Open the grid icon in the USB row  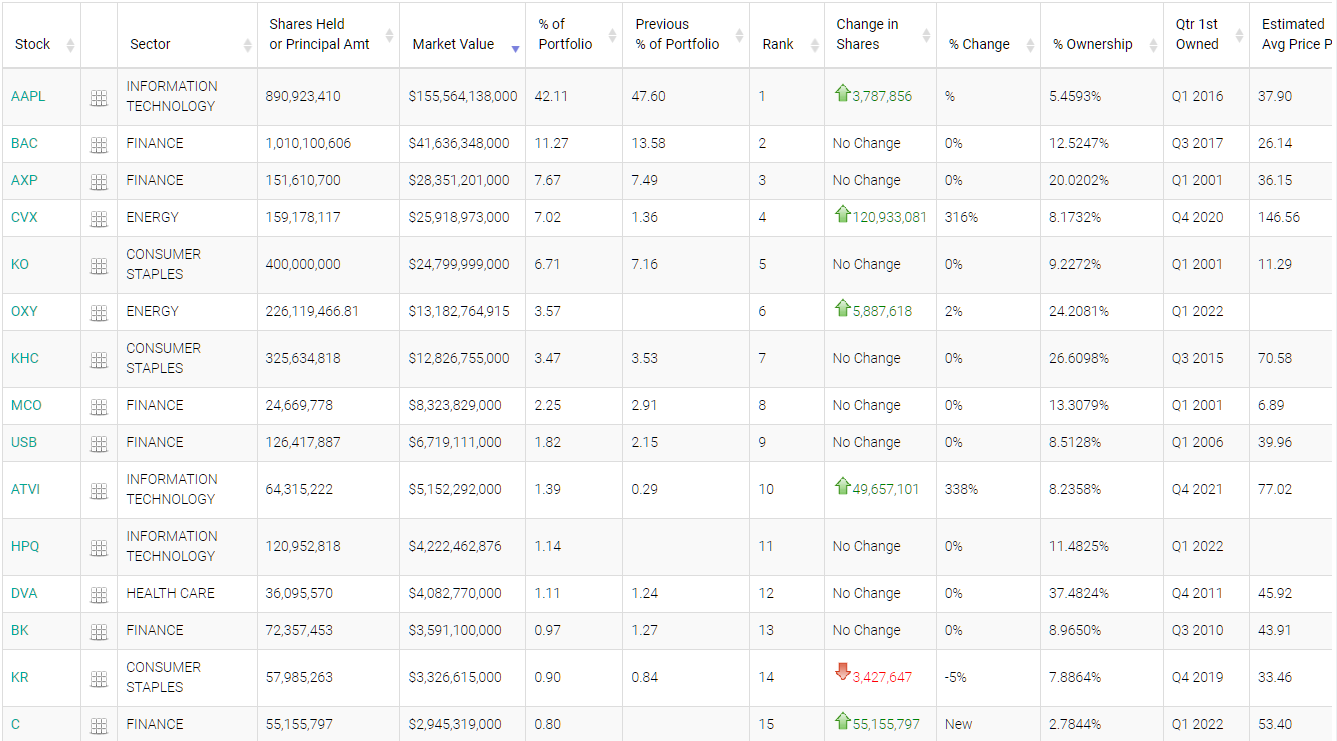99,444
